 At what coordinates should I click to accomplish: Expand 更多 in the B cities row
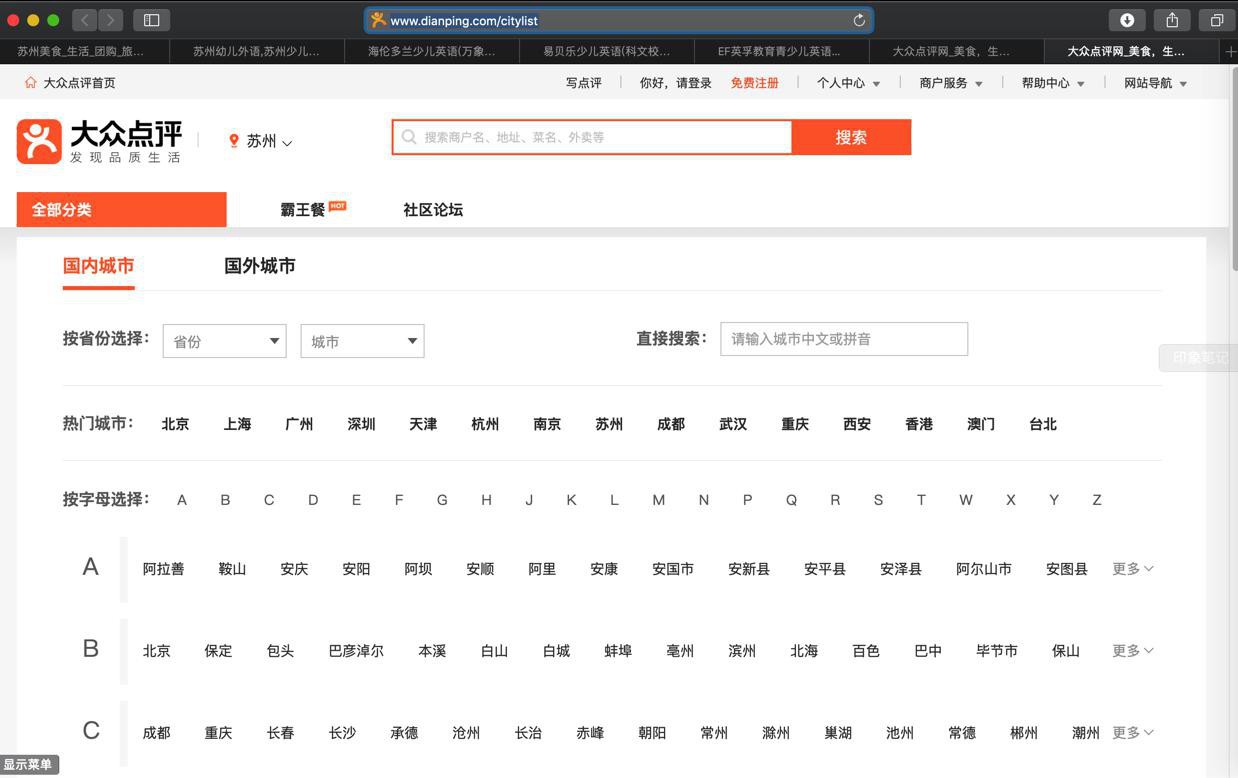[1133, 651]
